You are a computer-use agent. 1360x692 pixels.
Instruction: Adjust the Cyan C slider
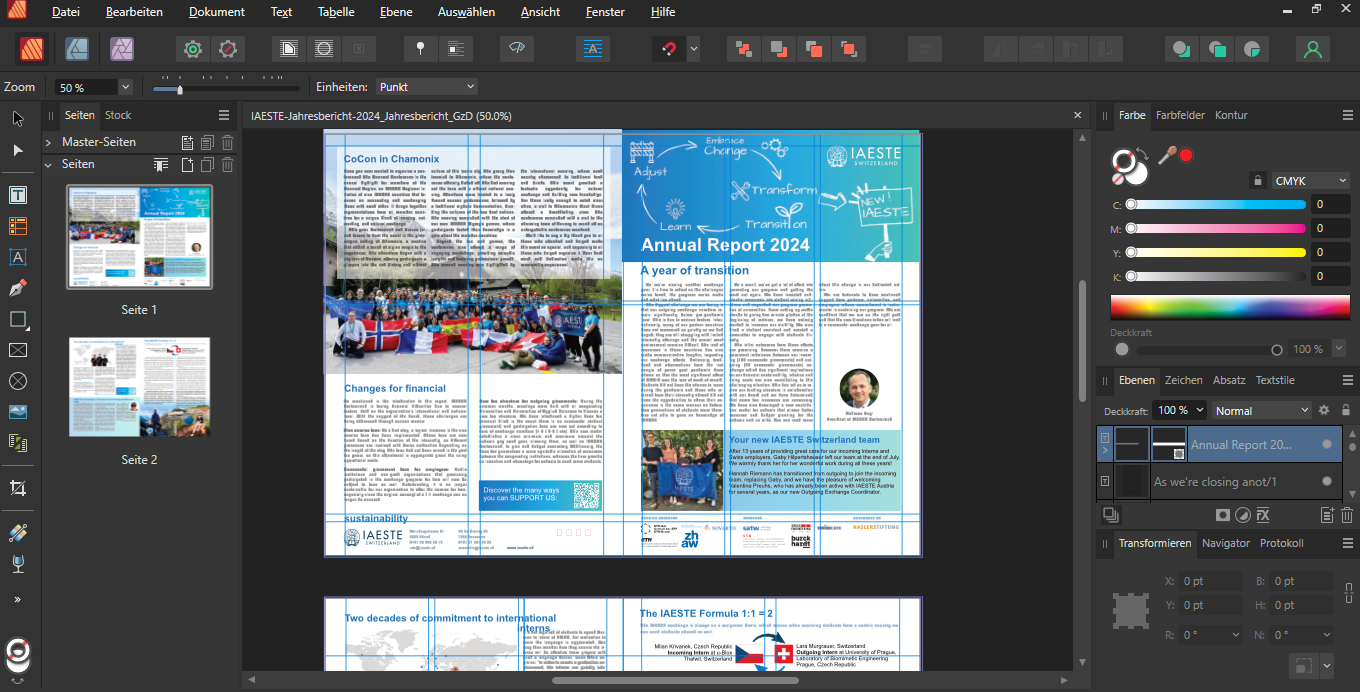1216,204
